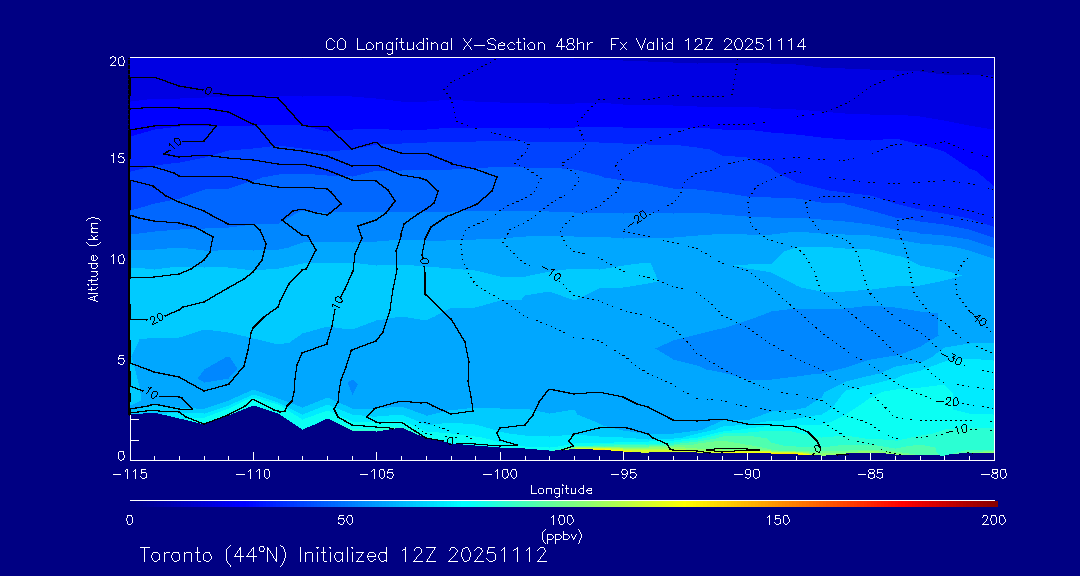Click the "-10" contour label below the right-hand "-20" label

[957, 429]
